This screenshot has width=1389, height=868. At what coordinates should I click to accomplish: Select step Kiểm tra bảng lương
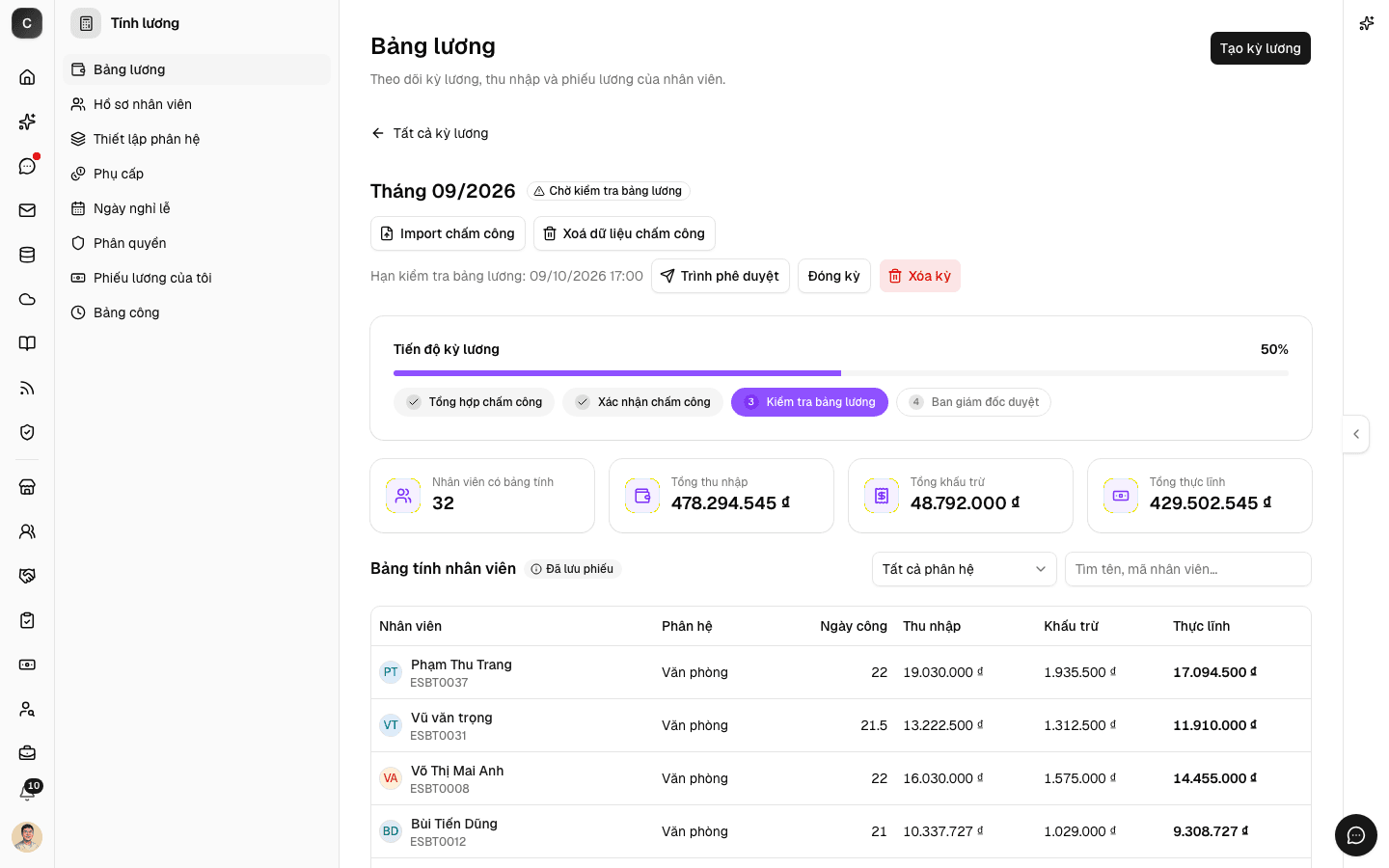[x=809, y=402]
